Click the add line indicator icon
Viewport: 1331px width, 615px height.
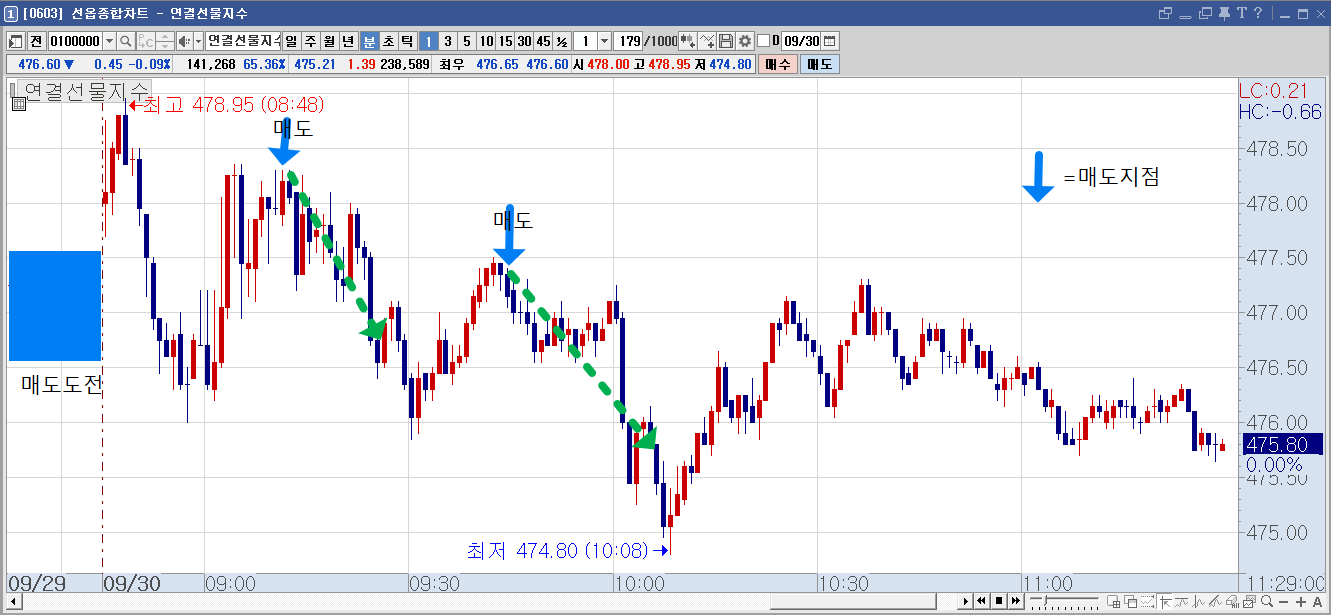point(707,41)
